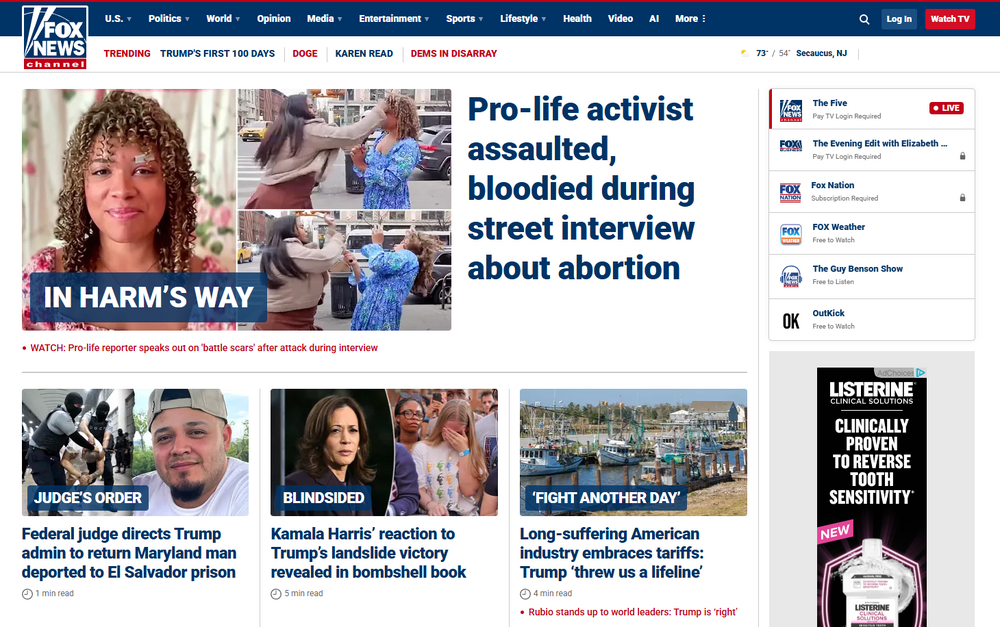Open the Entertainment dropdown menu
This screenshot has width=1000, height=627.
pyautogui.click(x=394, y=18)
